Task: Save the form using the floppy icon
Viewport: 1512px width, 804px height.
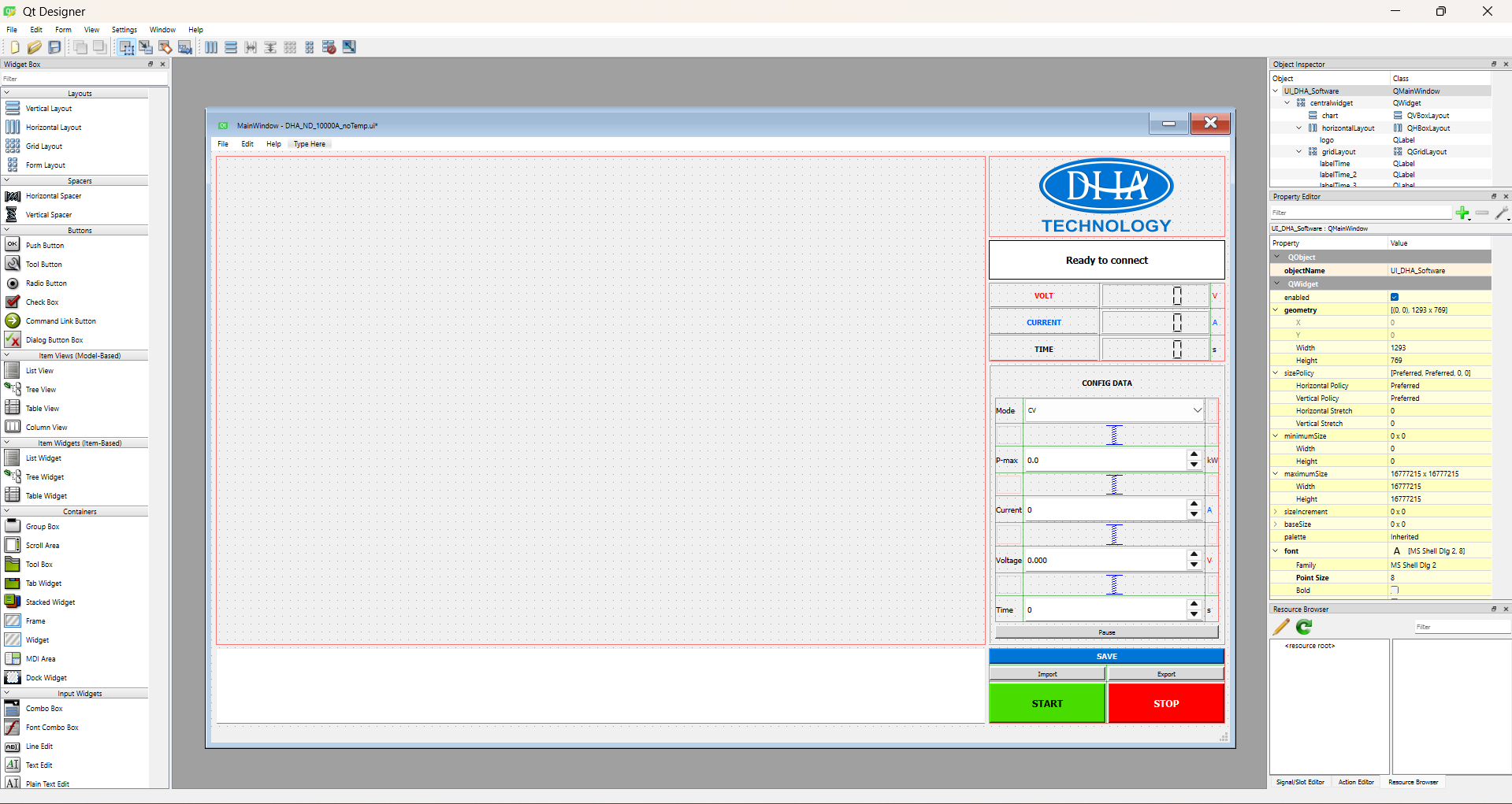Action: point(54,47)
